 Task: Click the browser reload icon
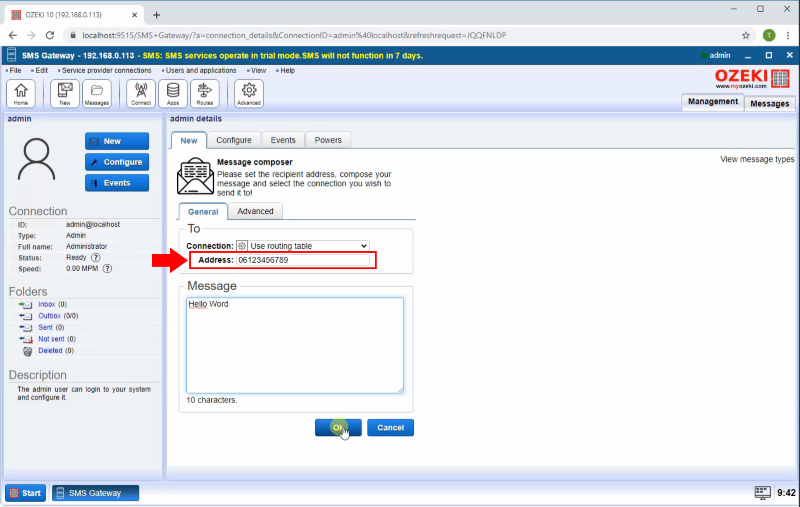(49, 35)
